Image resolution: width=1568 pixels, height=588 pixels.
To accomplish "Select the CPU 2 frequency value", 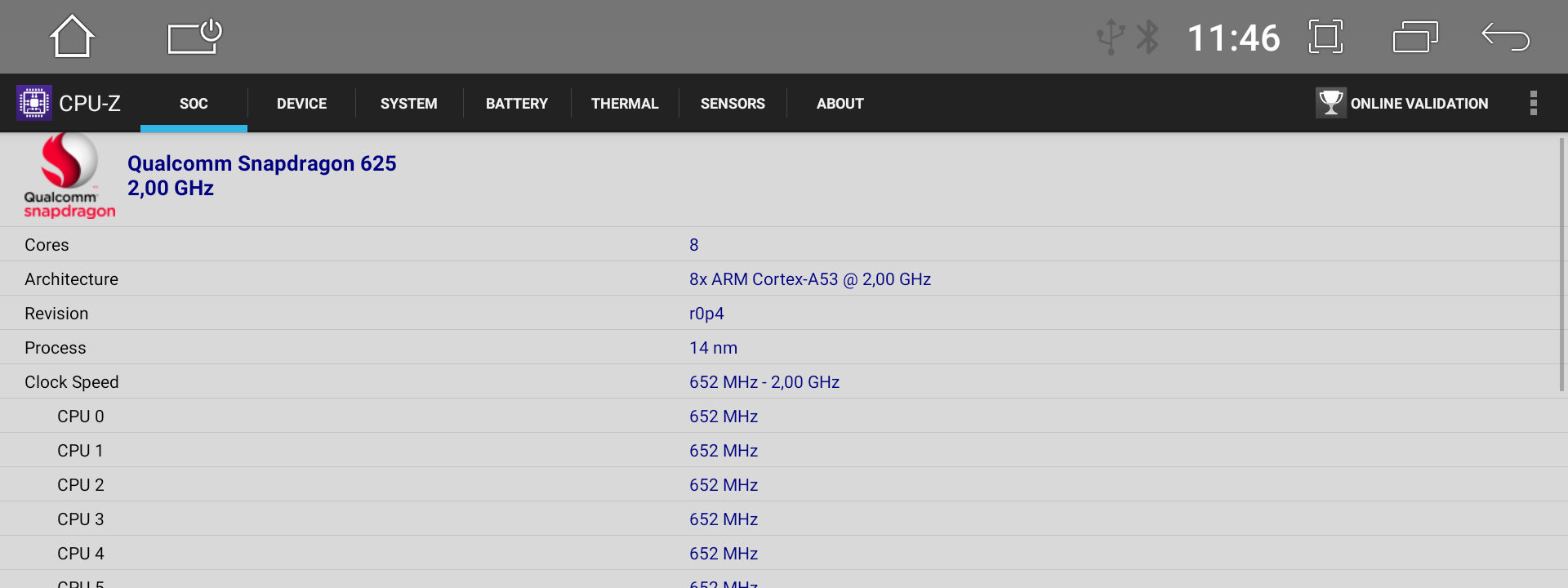I will click(x=724, y=485).
